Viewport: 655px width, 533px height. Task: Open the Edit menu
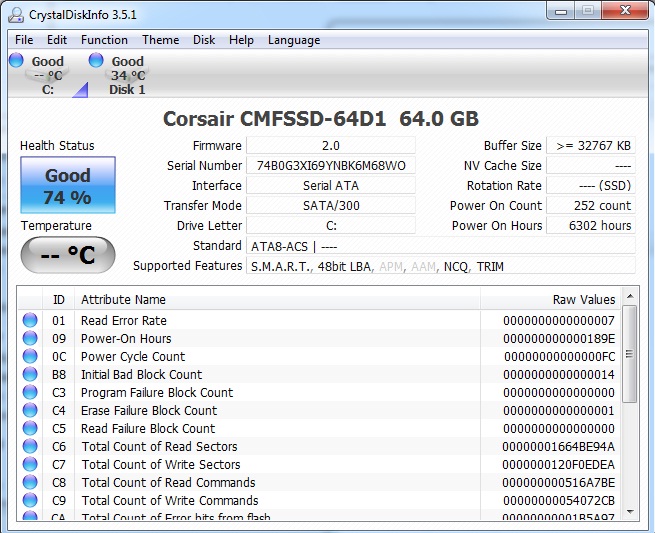(x=57, y=40)
